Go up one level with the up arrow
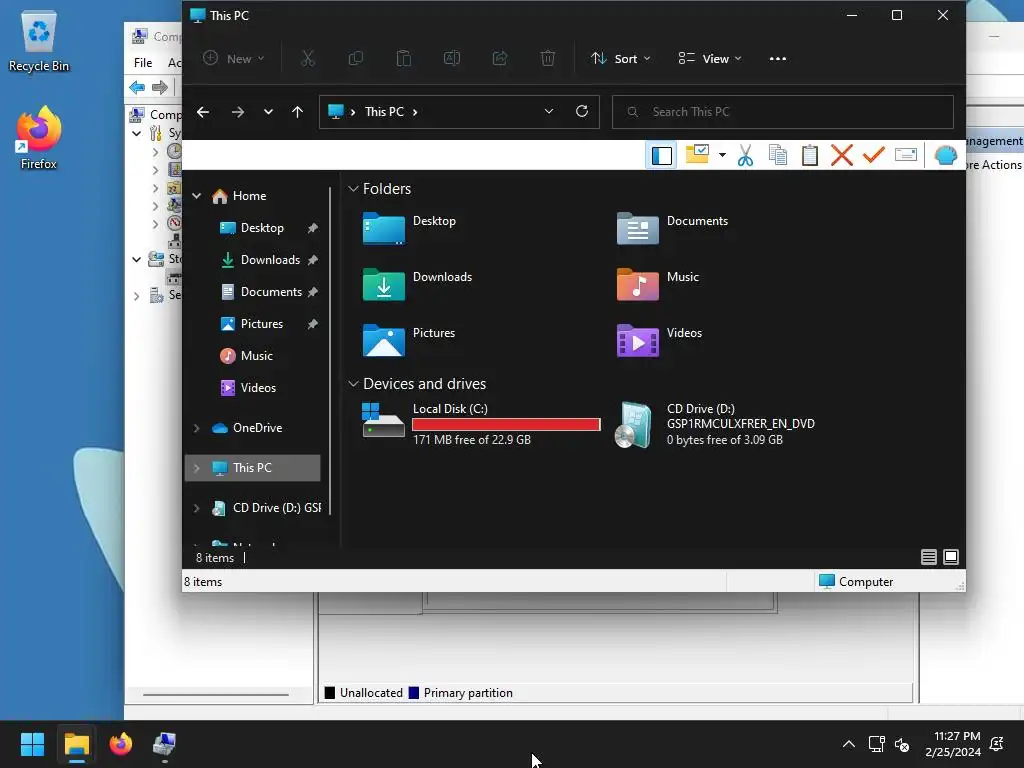The width and height of the screenshot is (1024, 768). click(x=297, y=112)
